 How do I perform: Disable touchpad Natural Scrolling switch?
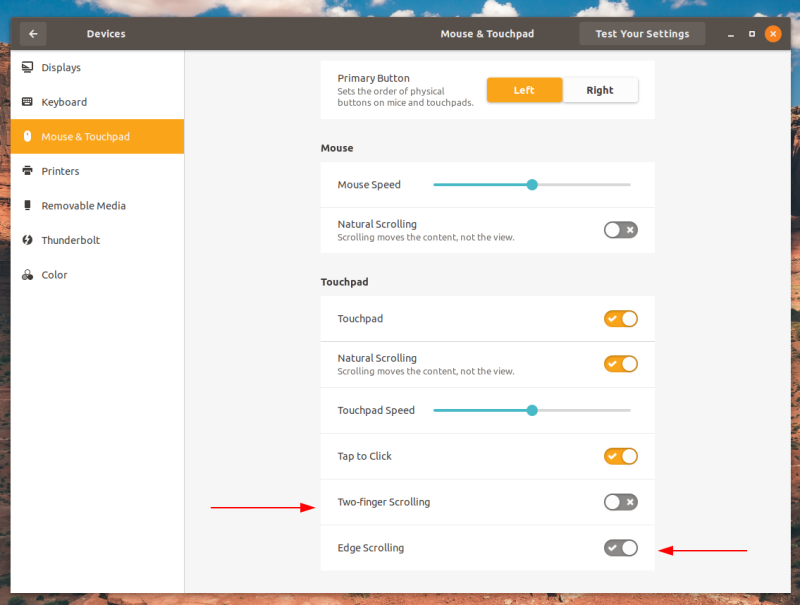(620, 364)
